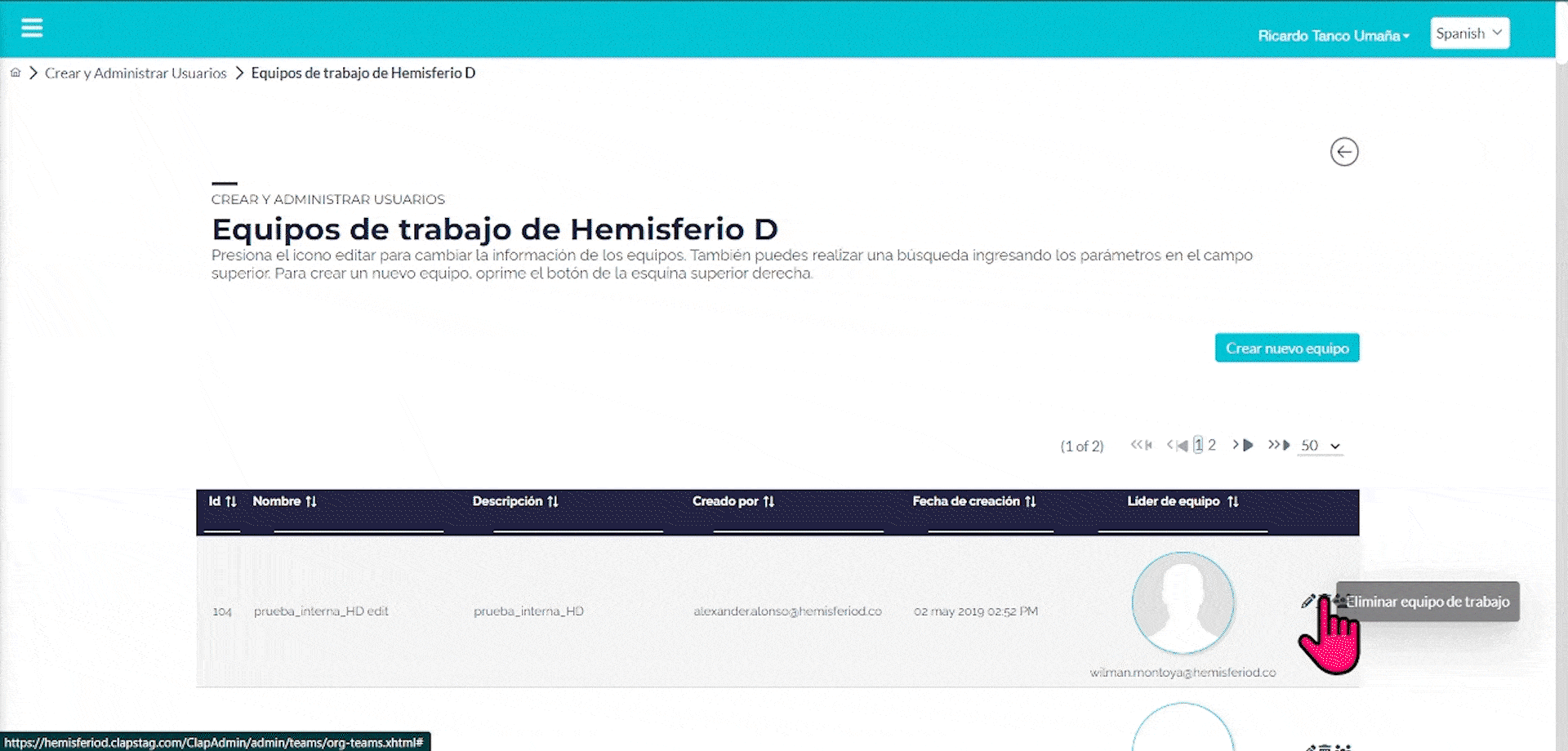Click the leader email wilman.montoya@hemisferiod.co
The image size is (1568, 751).
tap(1183, 673)
